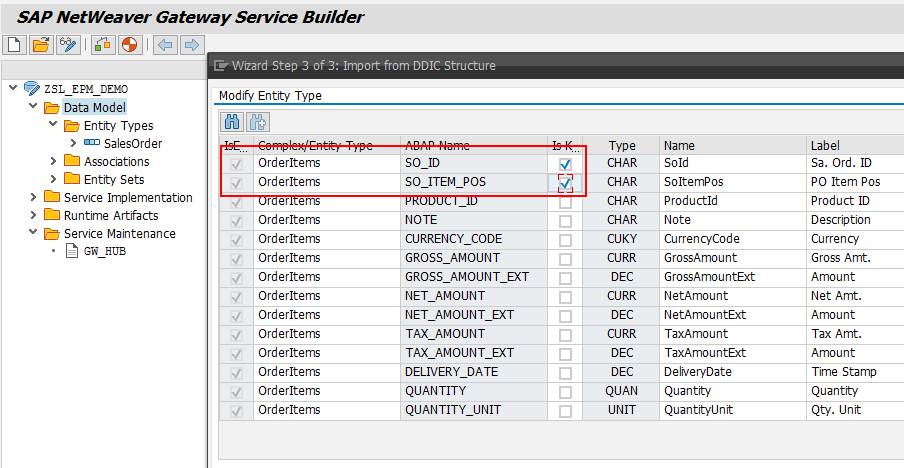This screenshot has height=468, width=904.
Task: Expand the SalesOrder node
Action: click(73, 143)
